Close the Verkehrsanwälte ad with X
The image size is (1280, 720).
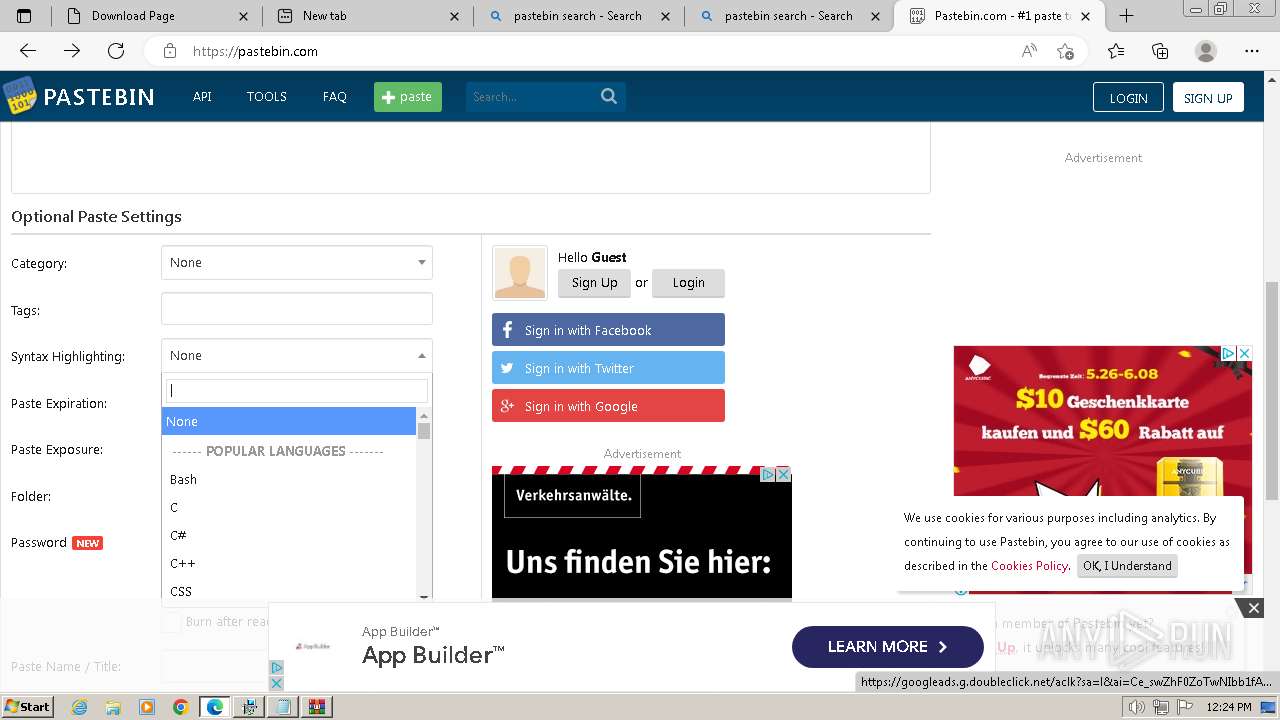pyautogui.click(x=784, y=474)
